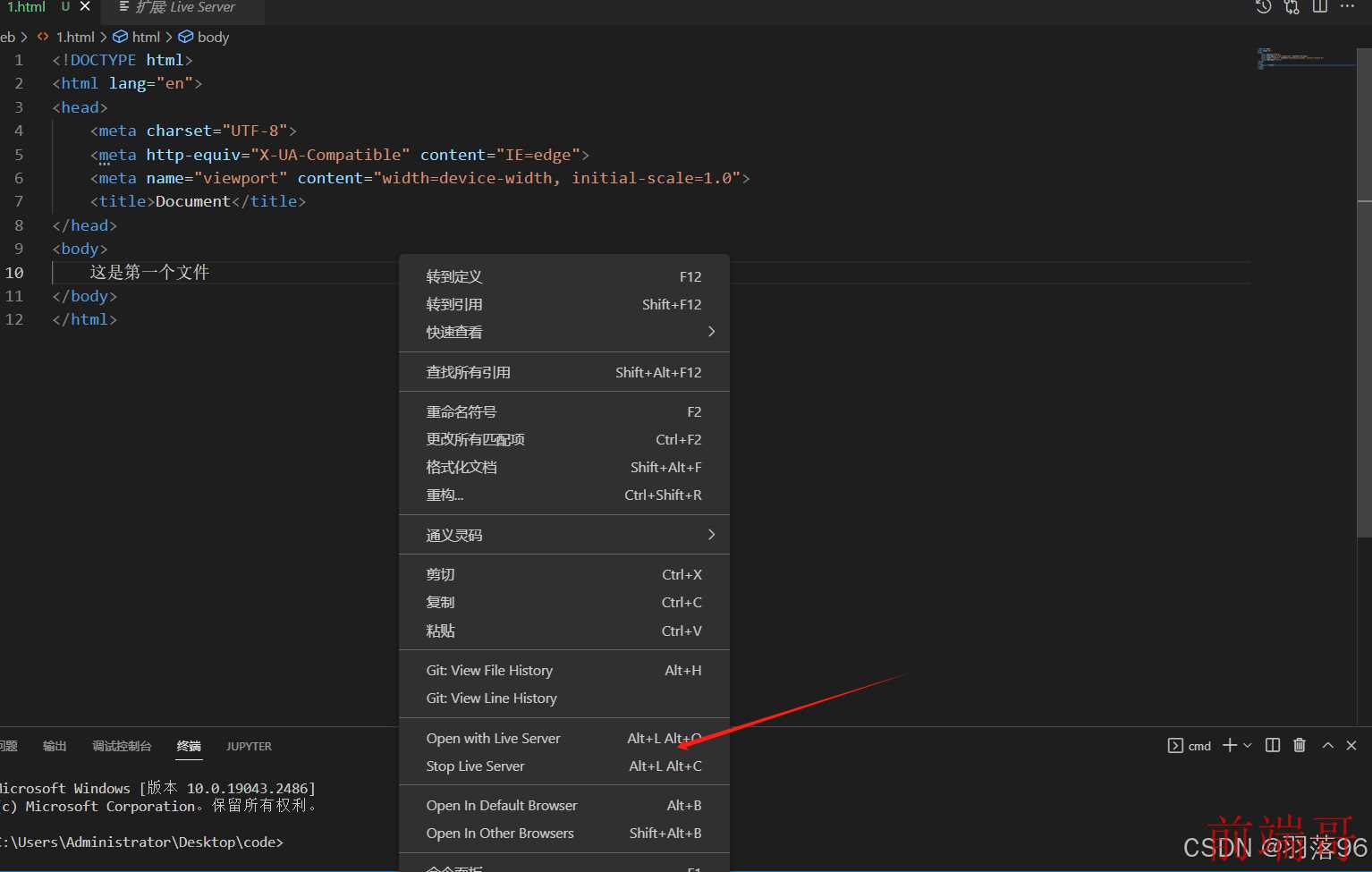Click the DOCTYPE declaration on line 1
1372x872 pixels.
pos(123,60)
